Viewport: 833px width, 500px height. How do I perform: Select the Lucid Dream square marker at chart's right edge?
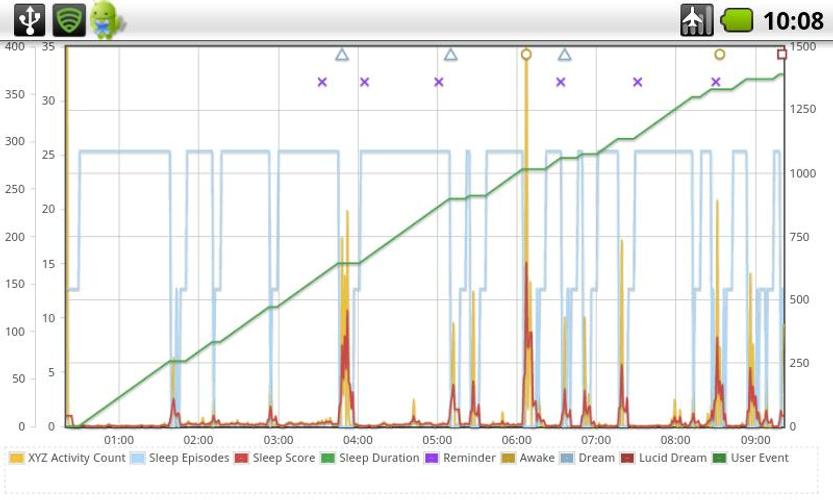pyautogui.click(x=782, y=54)
